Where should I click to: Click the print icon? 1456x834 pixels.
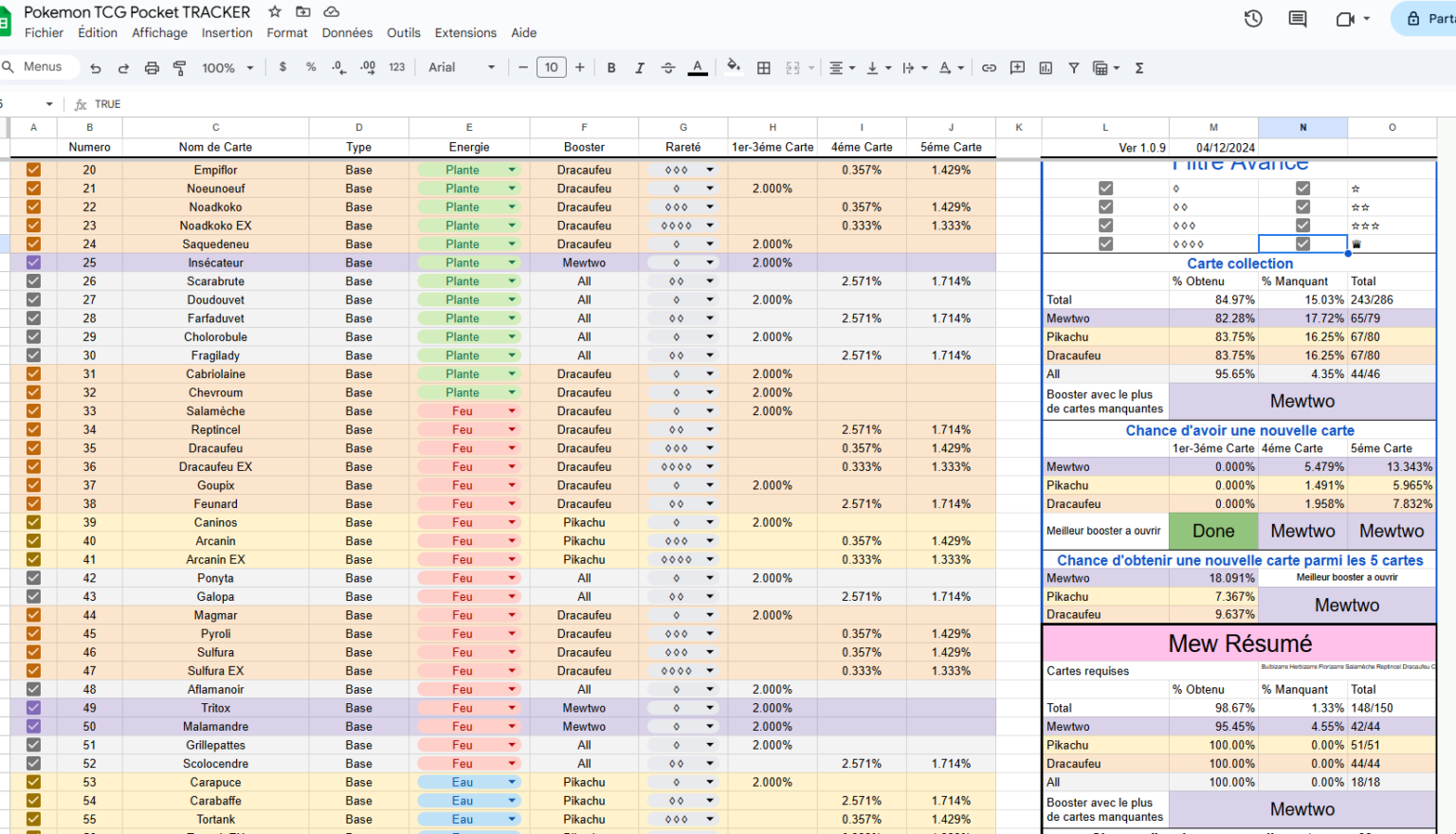click(152, 68)
